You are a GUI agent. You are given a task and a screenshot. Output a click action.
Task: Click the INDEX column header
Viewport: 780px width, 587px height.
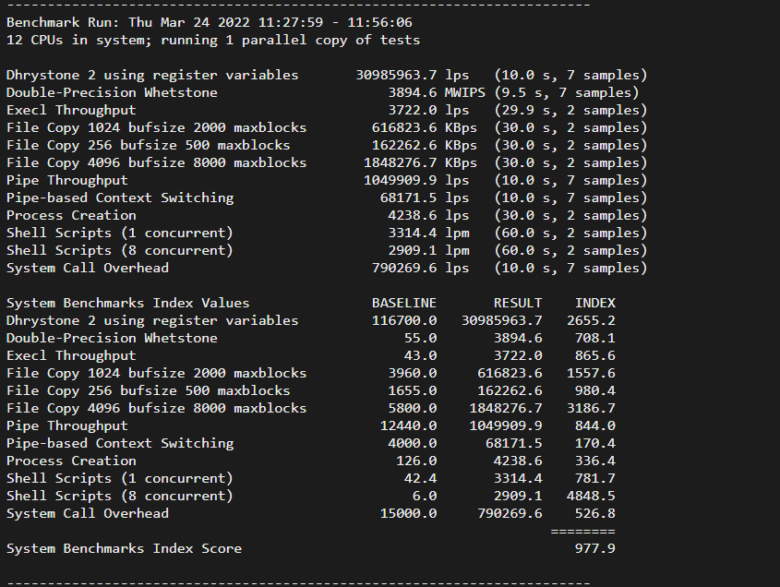coord(595,303)
